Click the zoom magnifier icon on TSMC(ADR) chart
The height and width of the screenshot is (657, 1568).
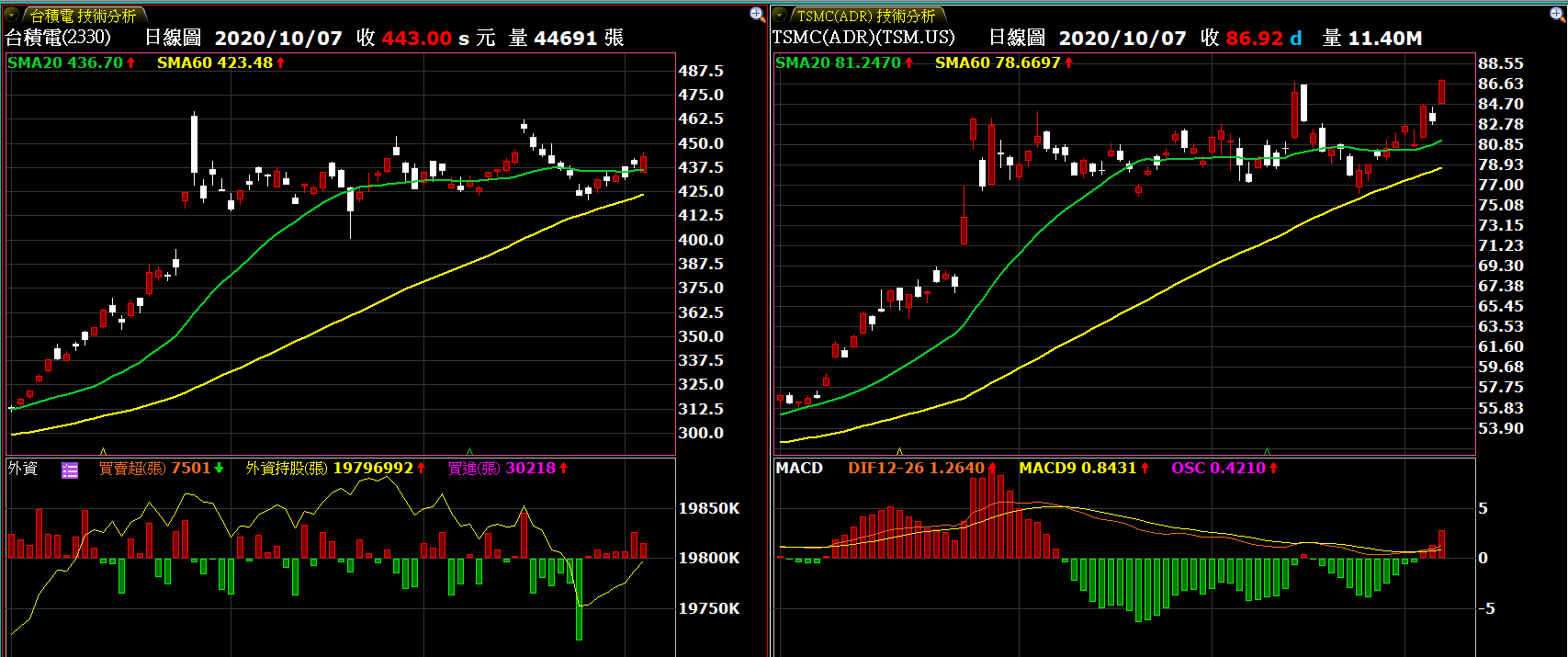tap(1557, 14)
